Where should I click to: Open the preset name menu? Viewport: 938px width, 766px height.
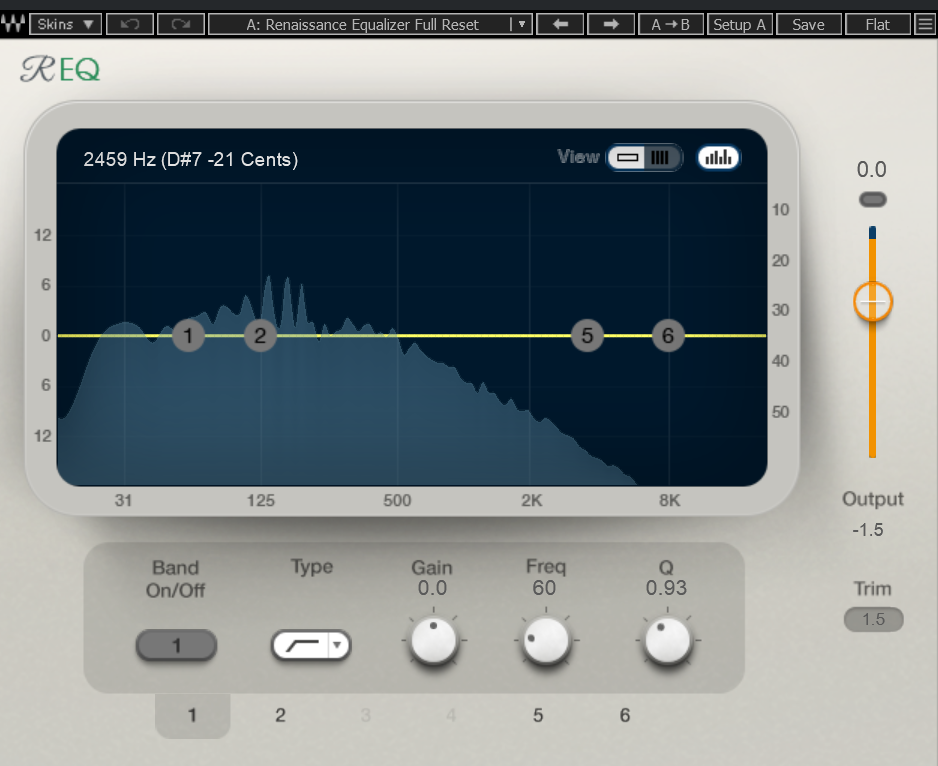pyautogui.click(x=362, y=25)
